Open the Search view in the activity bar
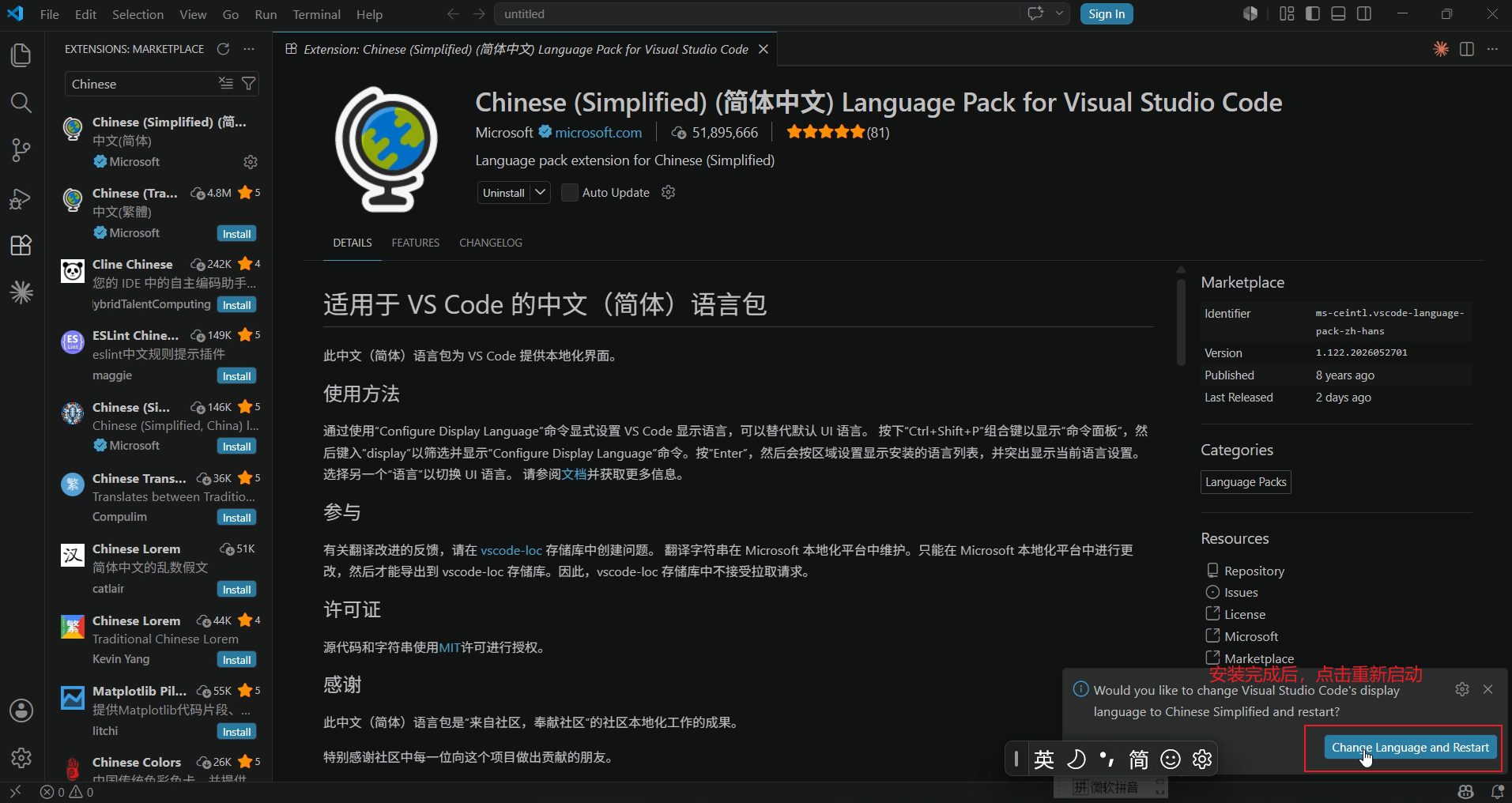Screen dimensions: 1512x803 click(x=21, y=103)
